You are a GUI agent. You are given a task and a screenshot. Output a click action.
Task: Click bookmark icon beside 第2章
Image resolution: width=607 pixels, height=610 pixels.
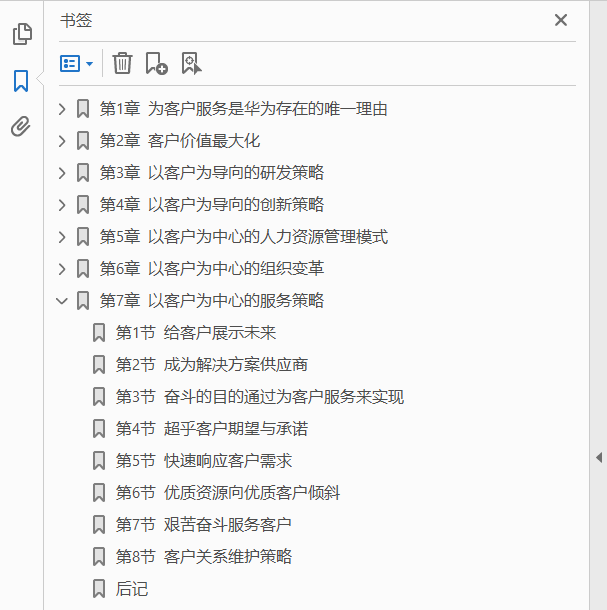82,141
